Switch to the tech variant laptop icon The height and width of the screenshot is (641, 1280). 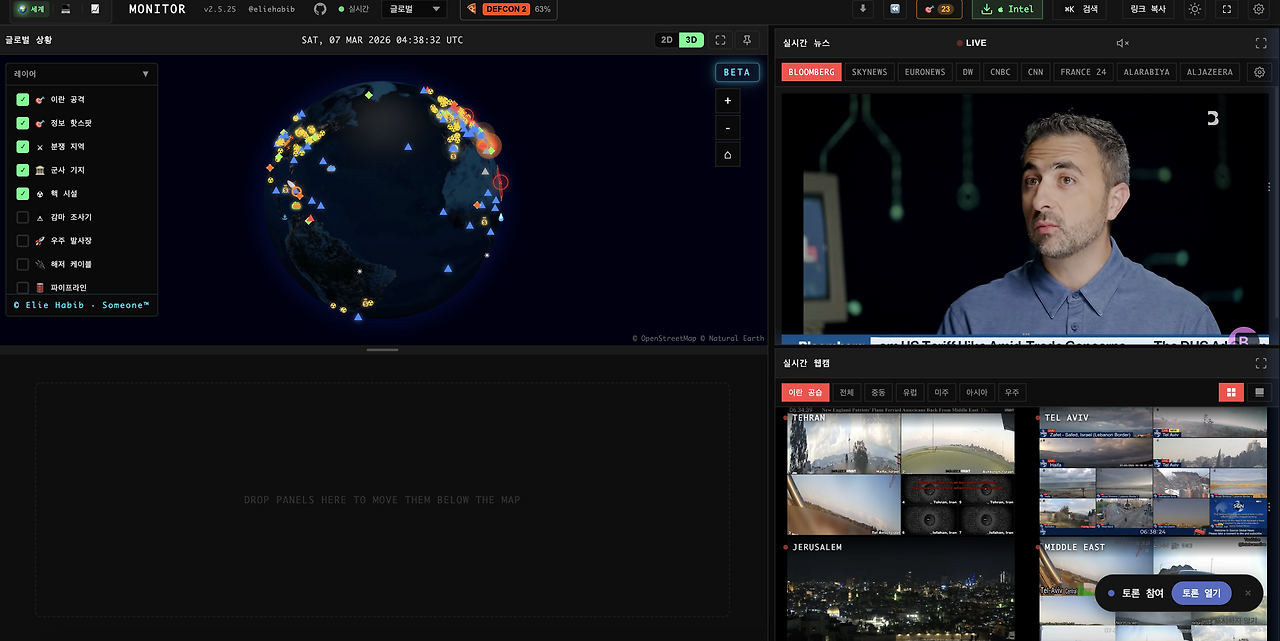[66, 9]
